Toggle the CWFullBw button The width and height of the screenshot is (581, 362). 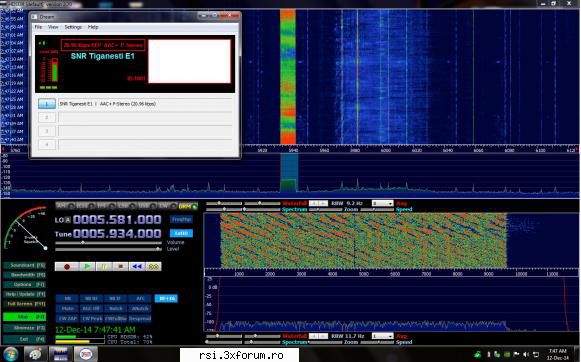pyautogui.click(x=115, y=318)
